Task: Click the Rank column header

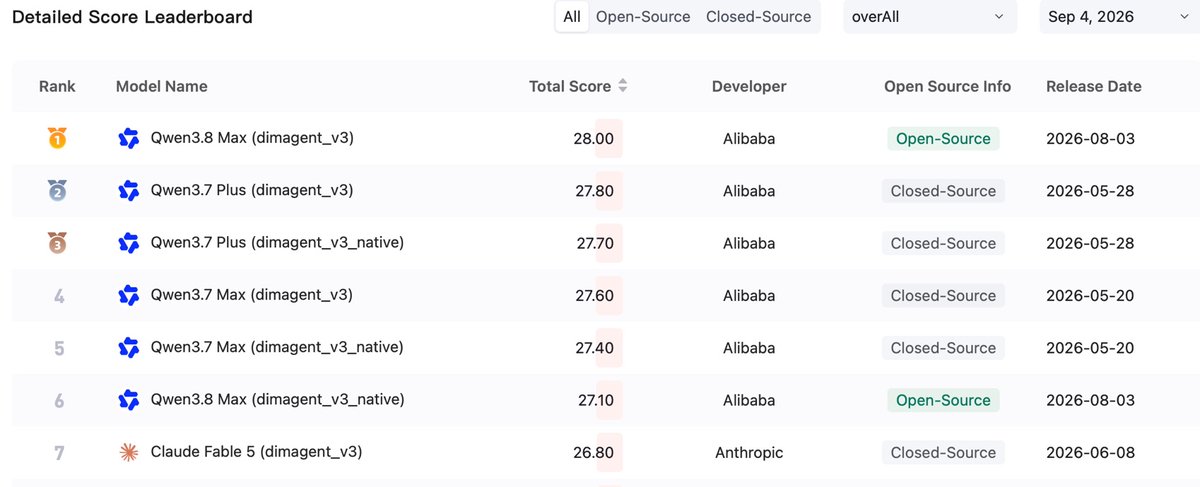Action: click(x=57, y=86)
